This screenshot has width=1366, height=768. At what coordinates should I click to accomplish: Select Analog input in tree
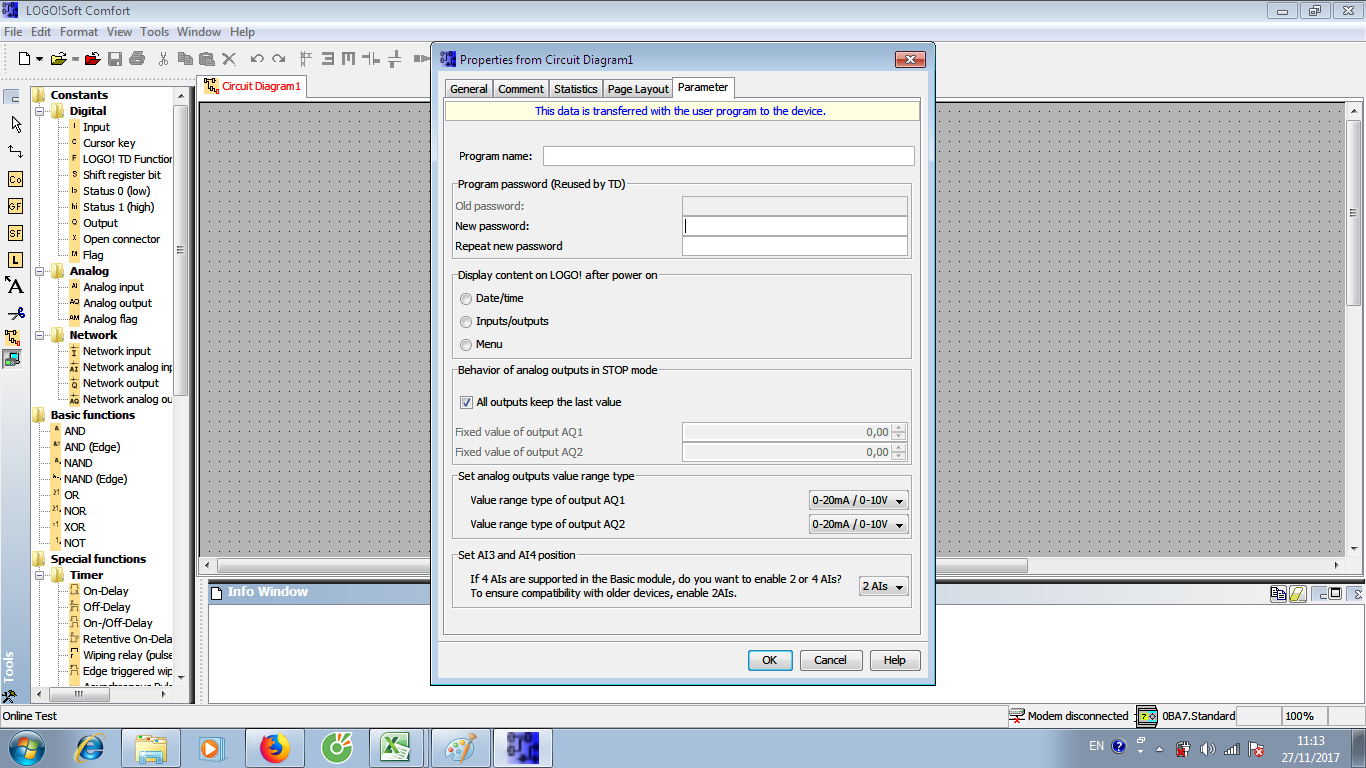pos(113,287)
